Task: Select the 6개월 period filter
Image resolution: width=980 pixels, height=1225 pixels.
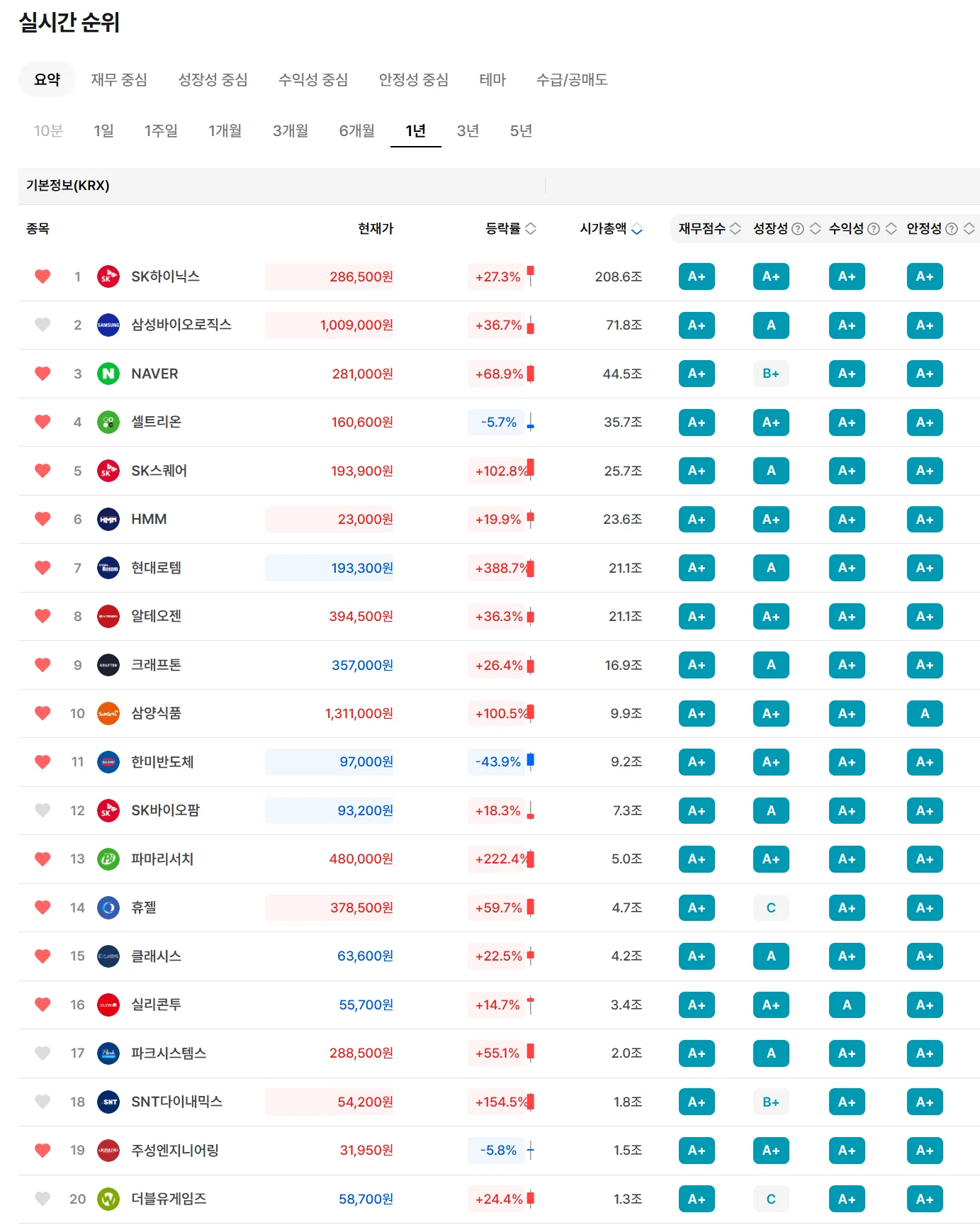Action: 356,130
